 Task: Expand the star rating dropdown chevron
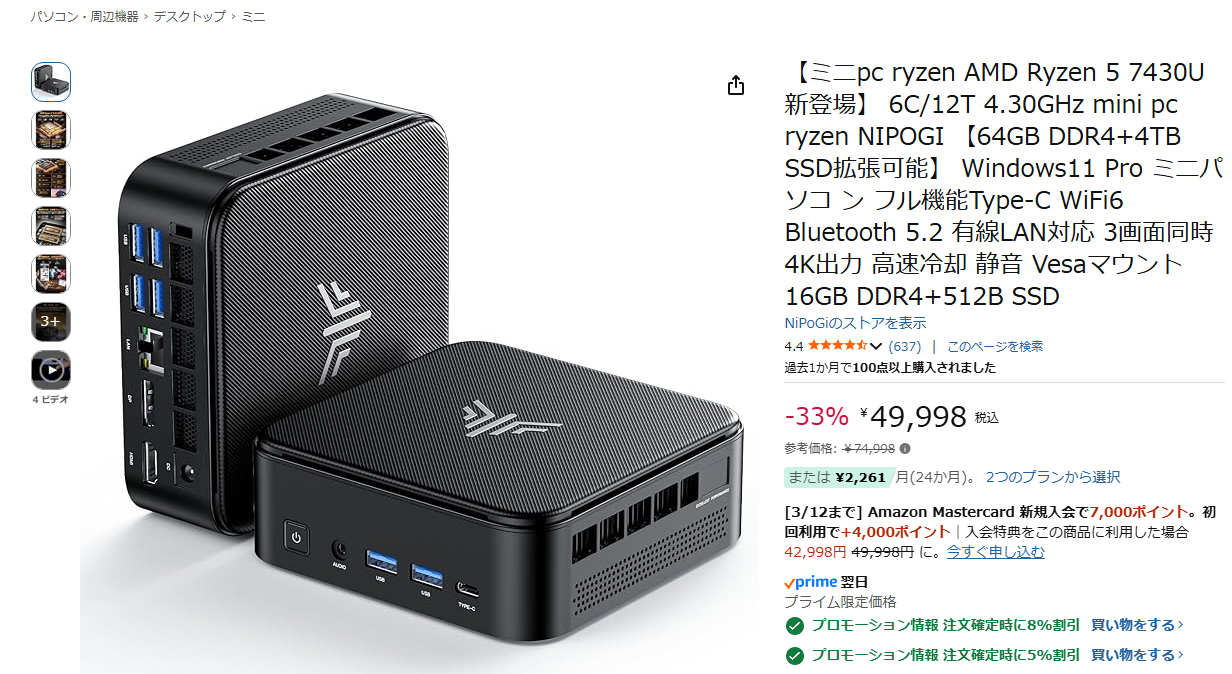pyautogui.click(x=877, y=346)
